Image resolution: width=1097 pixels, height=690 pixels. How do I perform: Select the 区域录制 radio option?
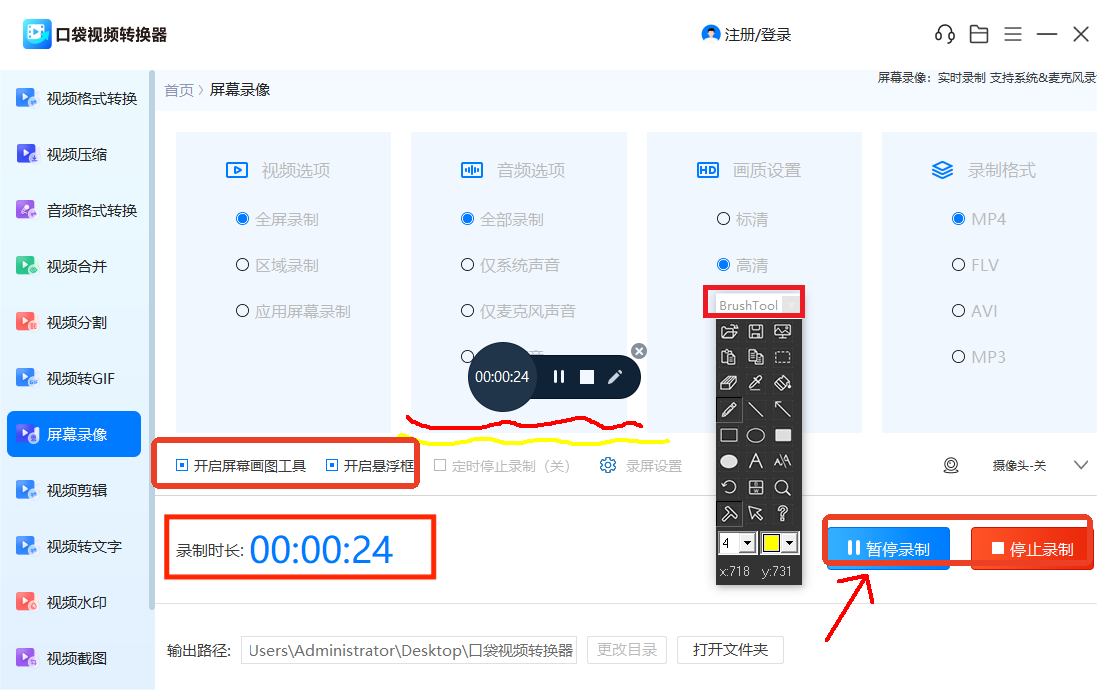pyautogui.click(x=242, y=265)
